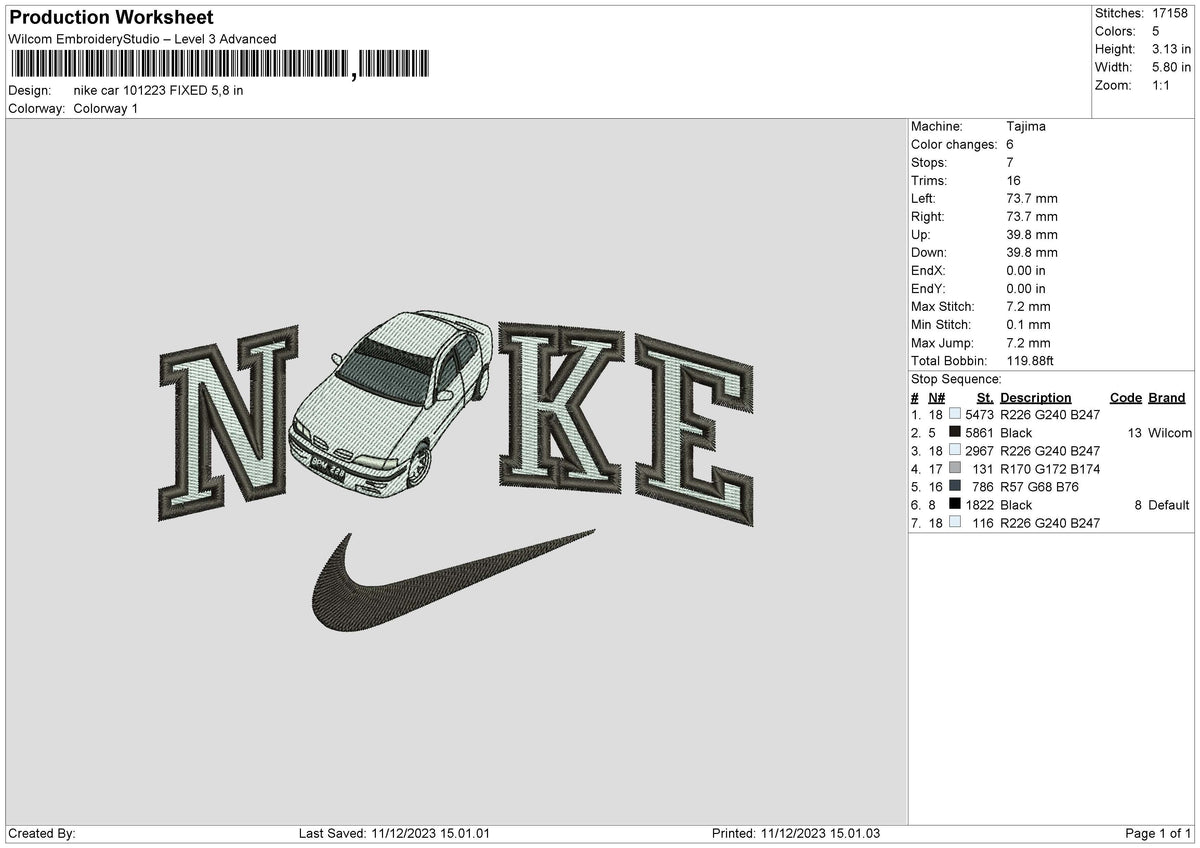
Task: Click the black swatch in stop 6 row
Action: coord(955,505)
